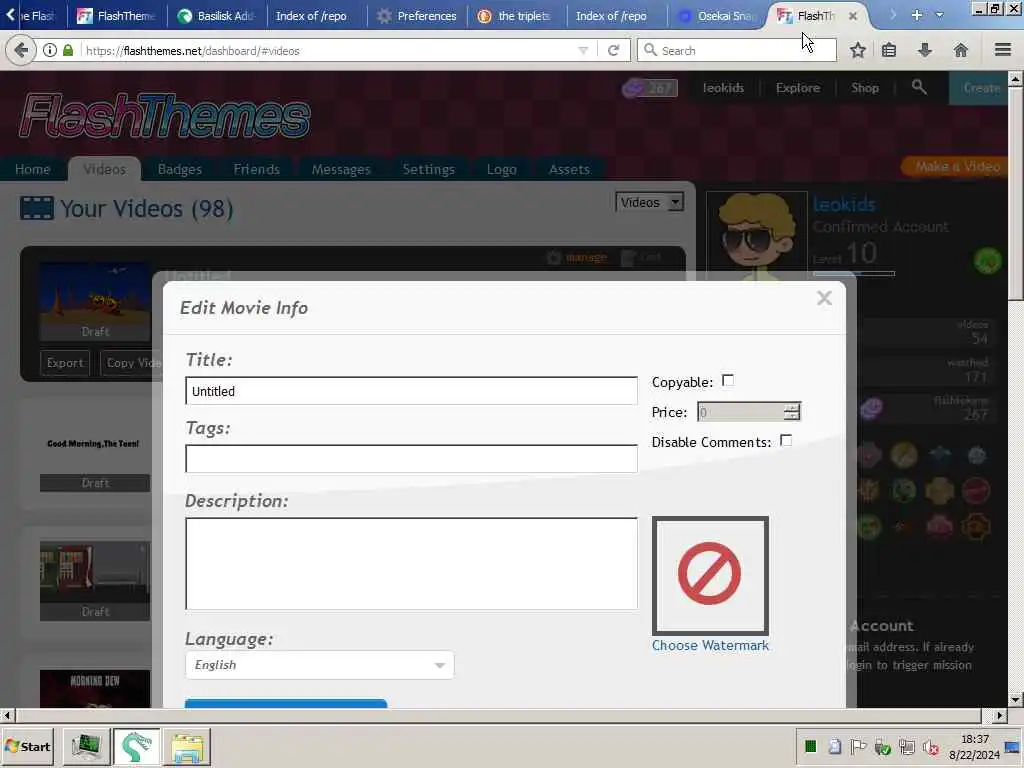Reload the page with refresh icon
This screenshot has width=1024, height=768.
click(x=613, y=50)
